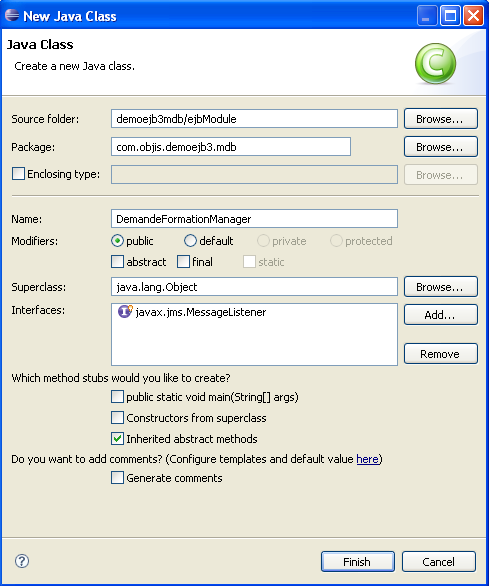Enable Generate comments option
Viewport: 489px width, 586px height.
[x=117, y=478]
